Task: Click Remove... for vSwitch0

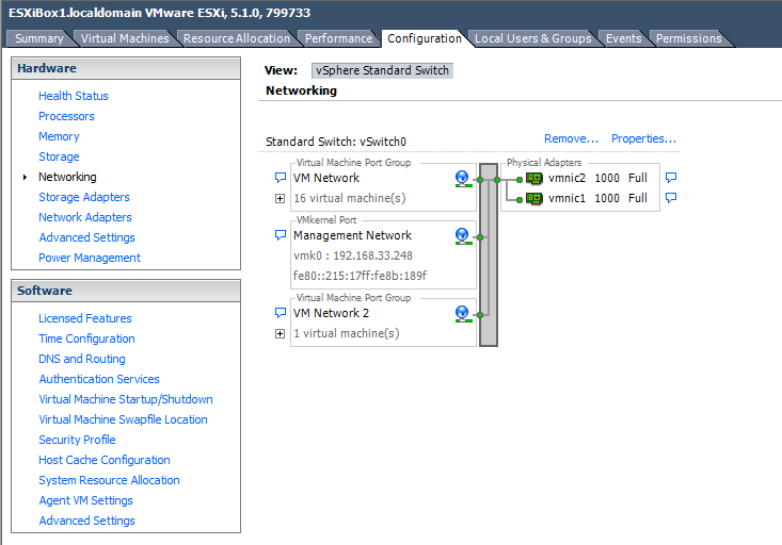Action: [571, 139]
